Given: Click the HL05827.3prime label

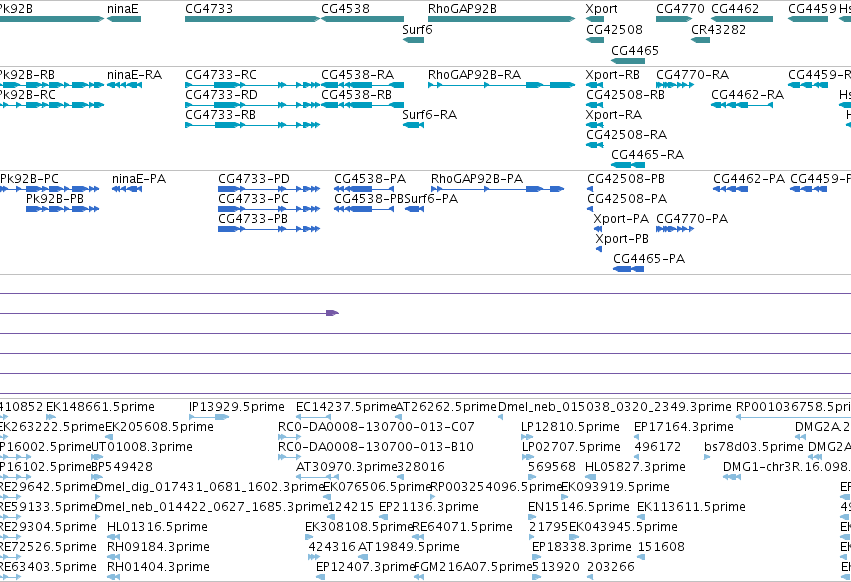Looking at the screenshot, I should pyautogui.click(x=635, y=467).
